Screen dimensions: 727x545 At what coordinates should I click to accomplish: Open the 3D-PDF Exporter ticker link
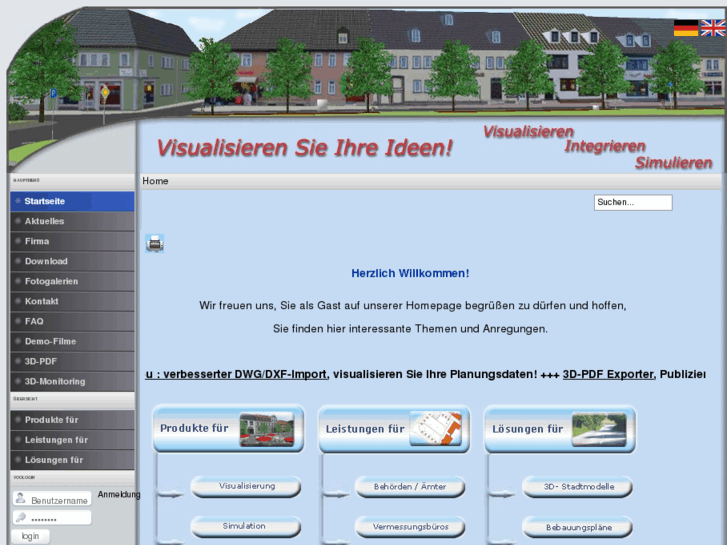tap(608, 374)
